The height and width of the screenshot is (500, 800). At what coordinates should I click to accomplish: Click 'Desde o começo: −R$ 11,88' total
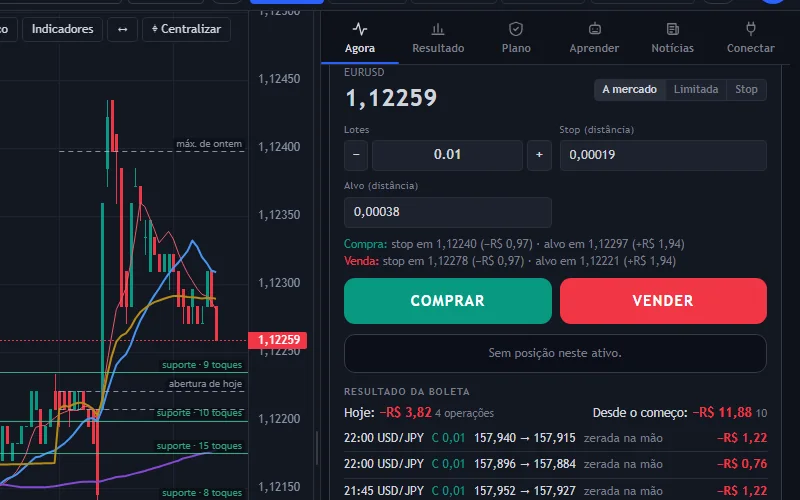click(672, 412)
